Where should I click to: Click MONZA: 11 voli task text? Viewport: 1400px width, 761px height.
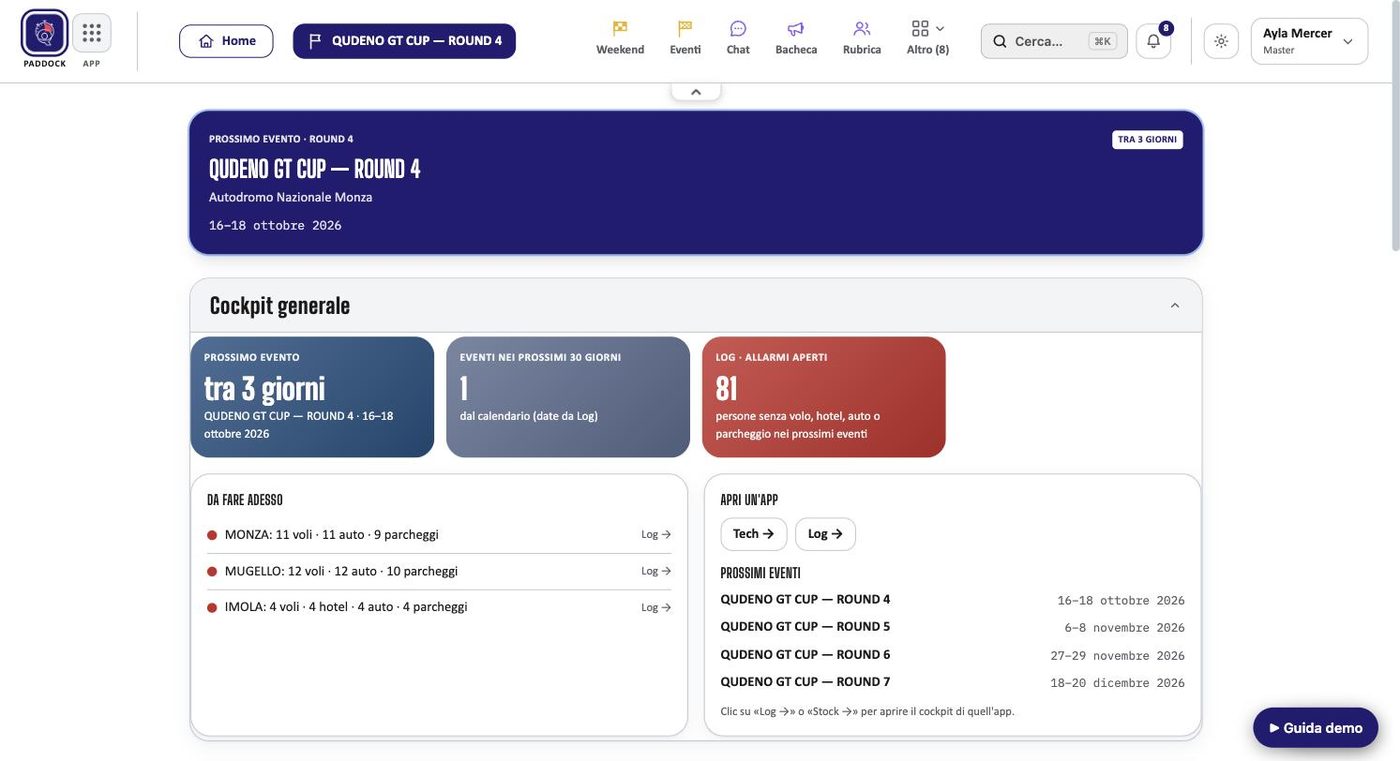(331, 535)
